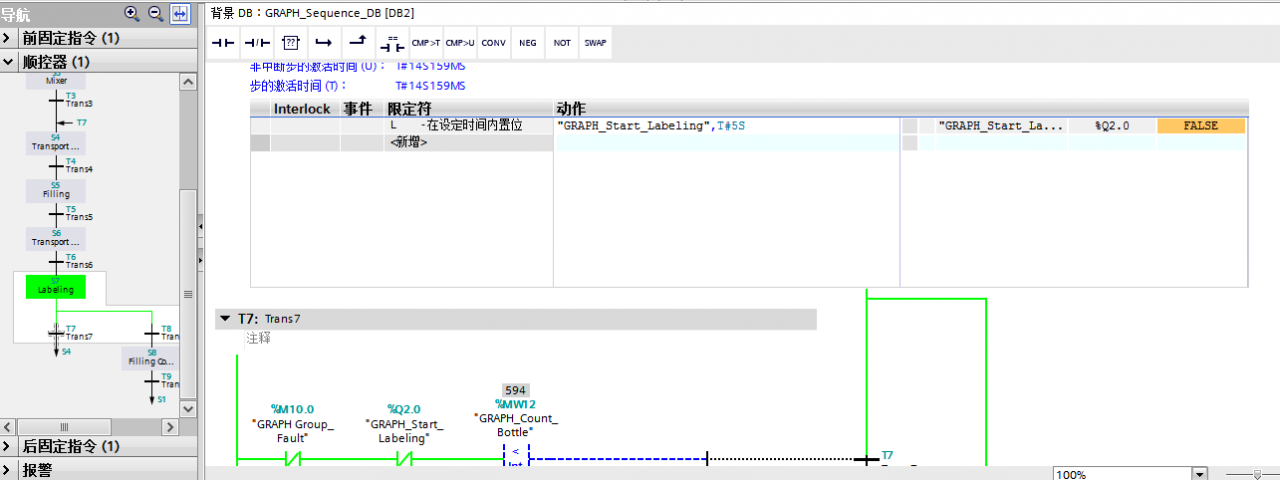Open the 100% zoom level dropdown
The image size is (1280, 480).
tap(1200, 474)
